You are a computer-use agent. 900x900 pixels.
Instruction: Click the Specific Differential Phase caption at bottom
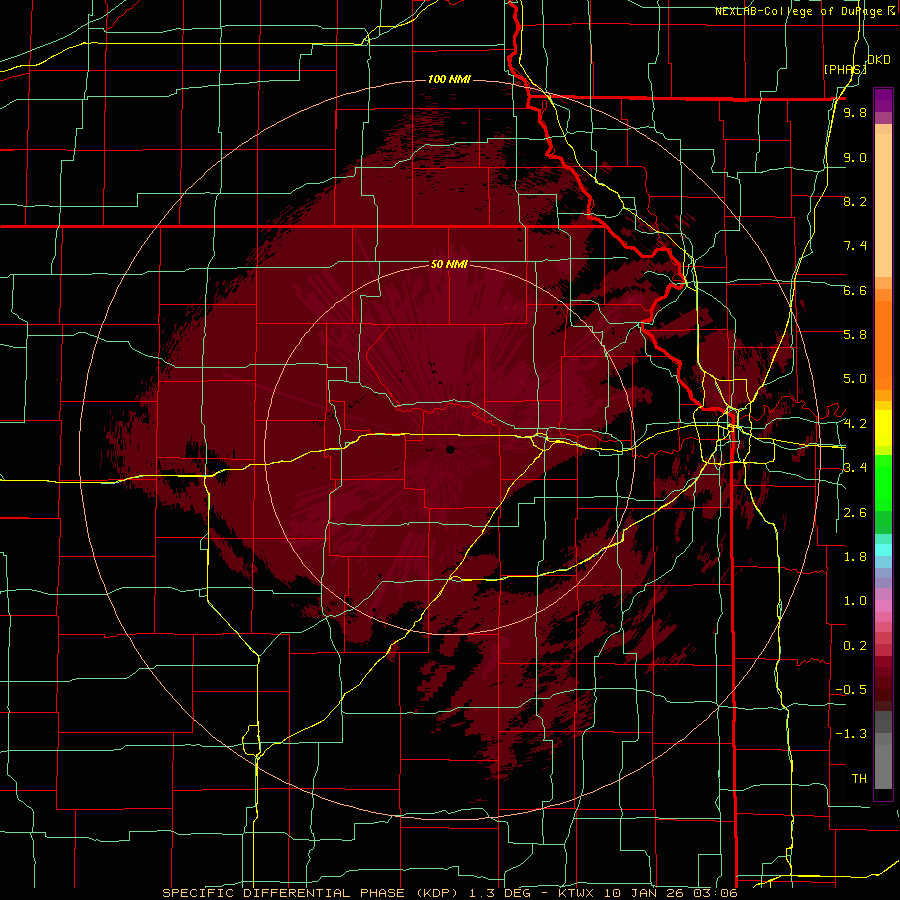click(449, 893)
